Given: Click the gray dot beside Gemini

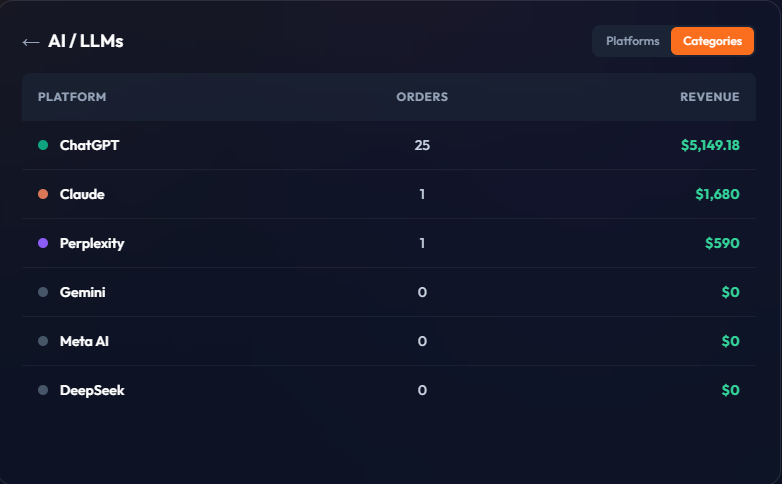Looking at the screenshot, I should pyautogui.click(x=43, y=292).
